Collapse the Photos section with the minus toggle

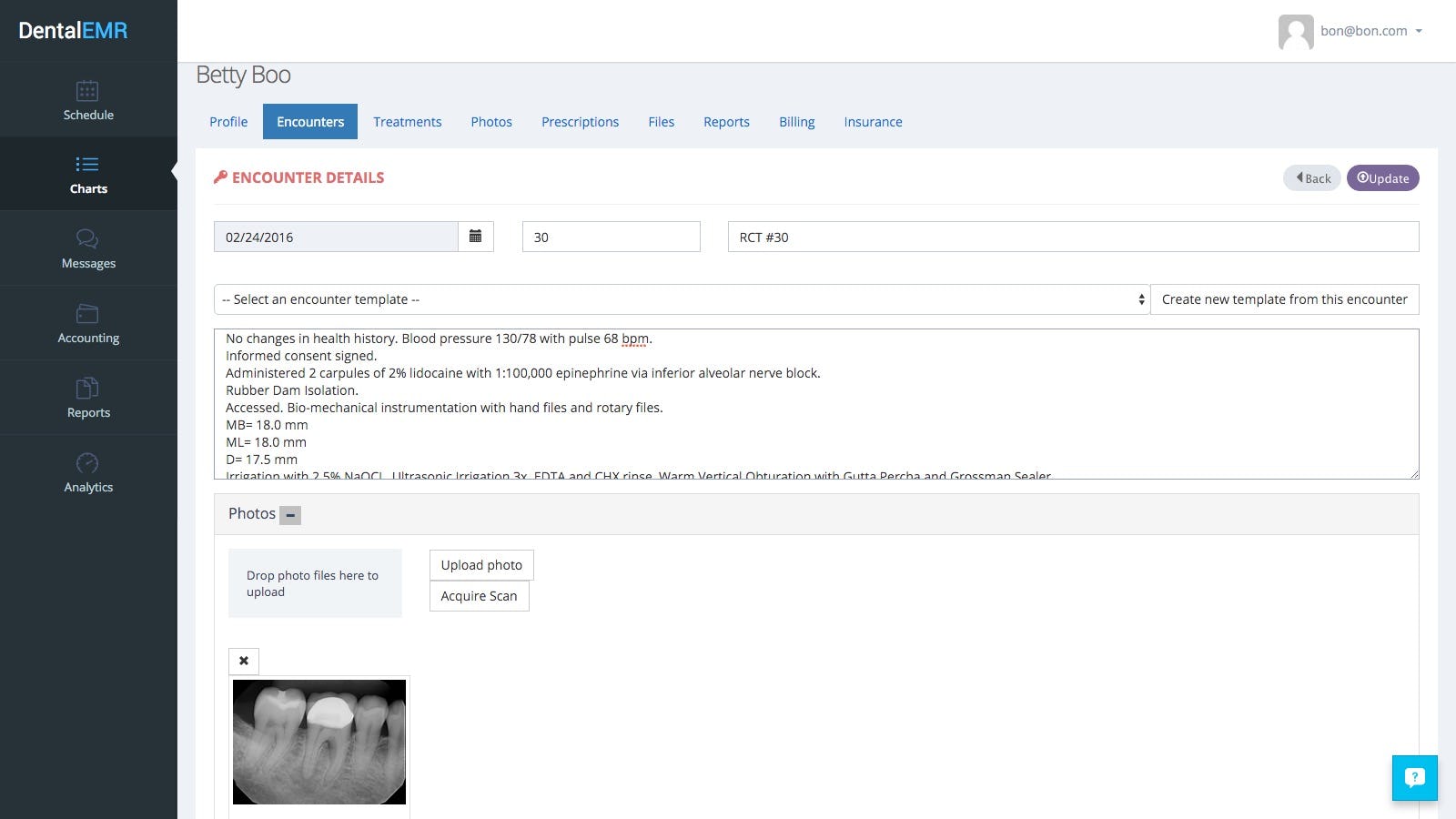point(290,515)
